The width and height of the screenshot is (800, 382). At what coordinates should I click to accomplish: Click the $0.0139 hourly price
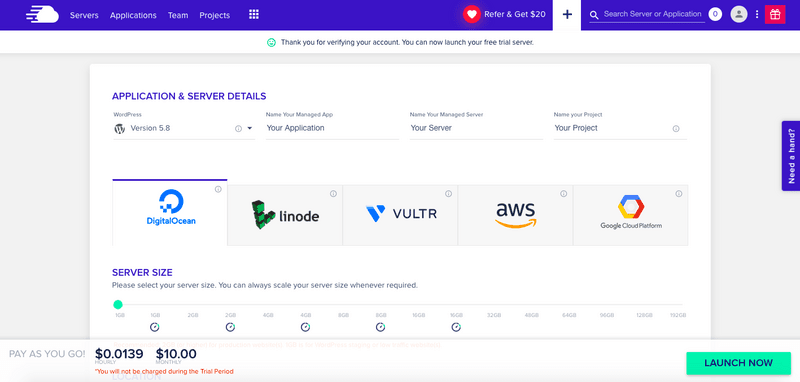pos(119,353)
